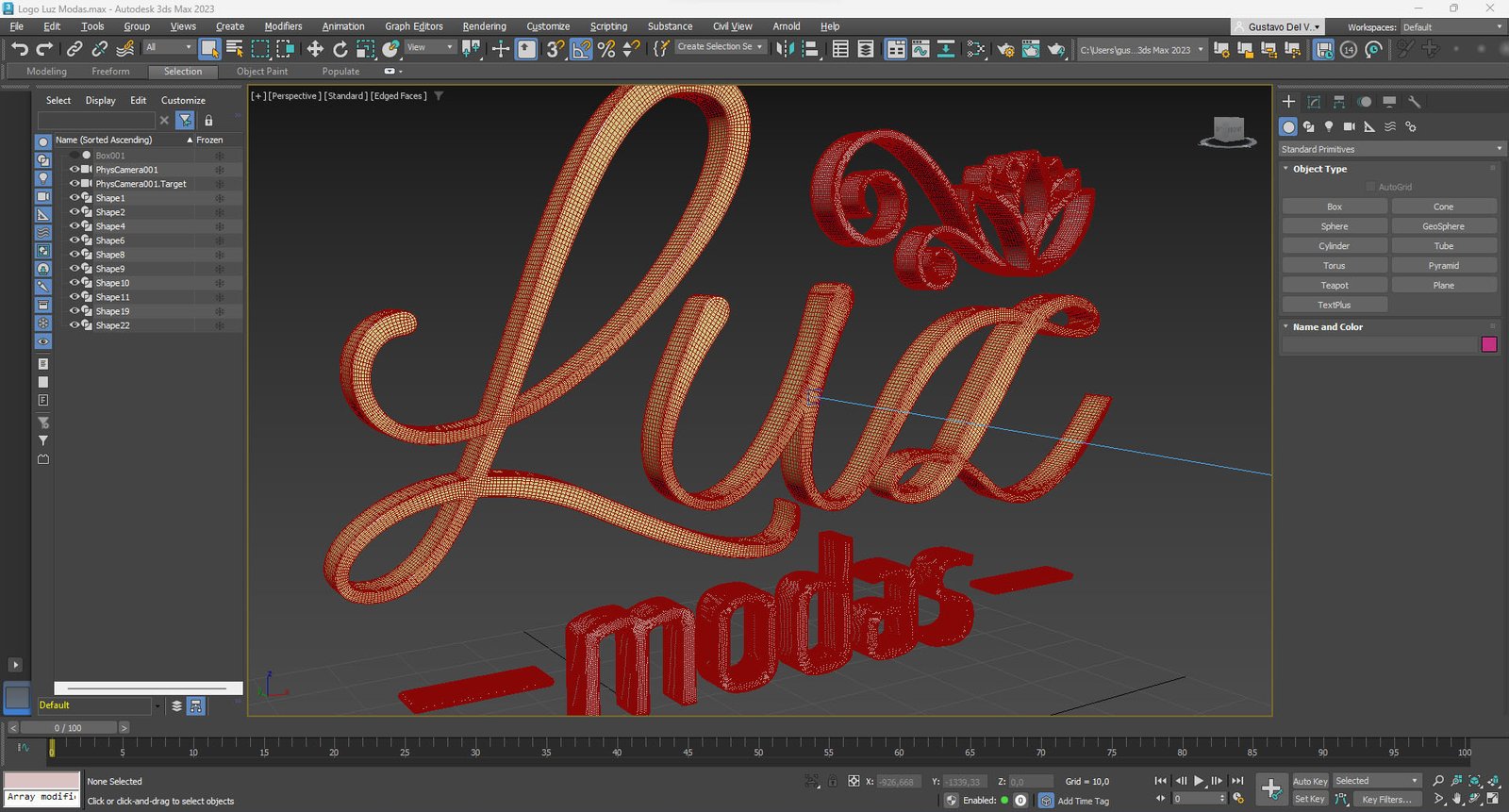This screenshot has width=1509, height=812.
Task: Open the Utilities wrench tab
Action: pos(1415,102)
